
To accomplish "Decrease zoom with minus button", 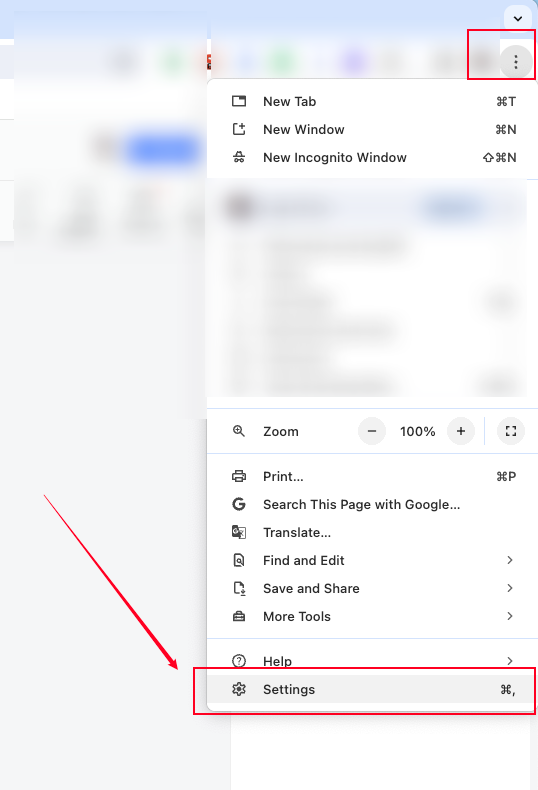I will [372, 431].
